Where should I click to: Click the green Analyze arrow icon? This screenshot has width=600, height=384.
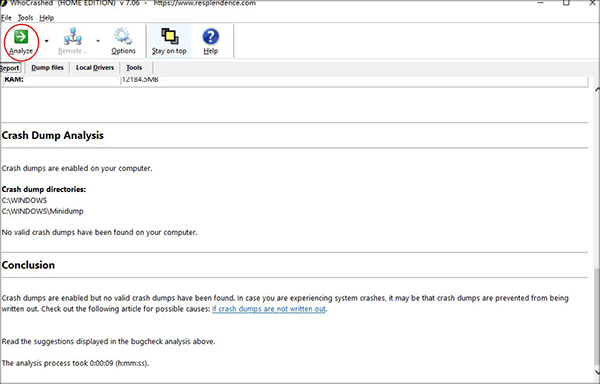pos(21,37)
